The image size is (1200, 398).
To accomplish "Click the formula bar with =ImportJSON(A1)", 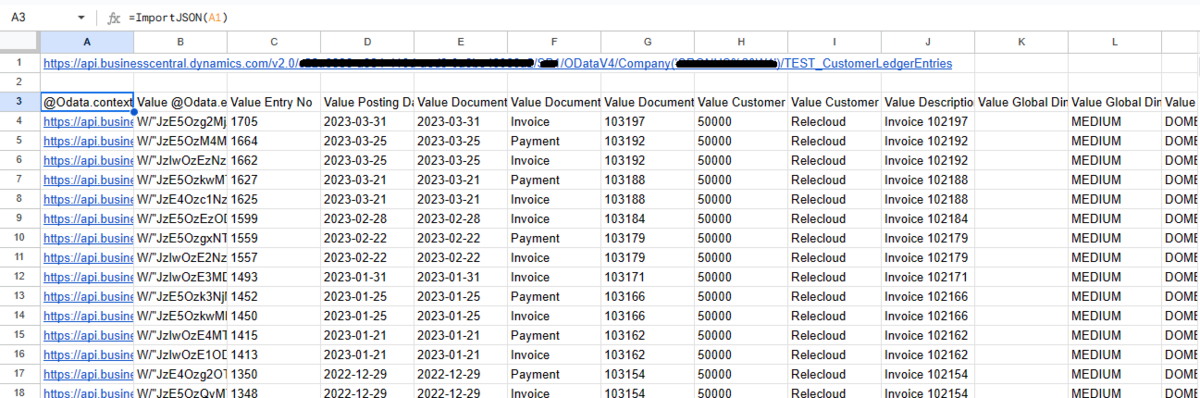I will click(x=660, y=17).
